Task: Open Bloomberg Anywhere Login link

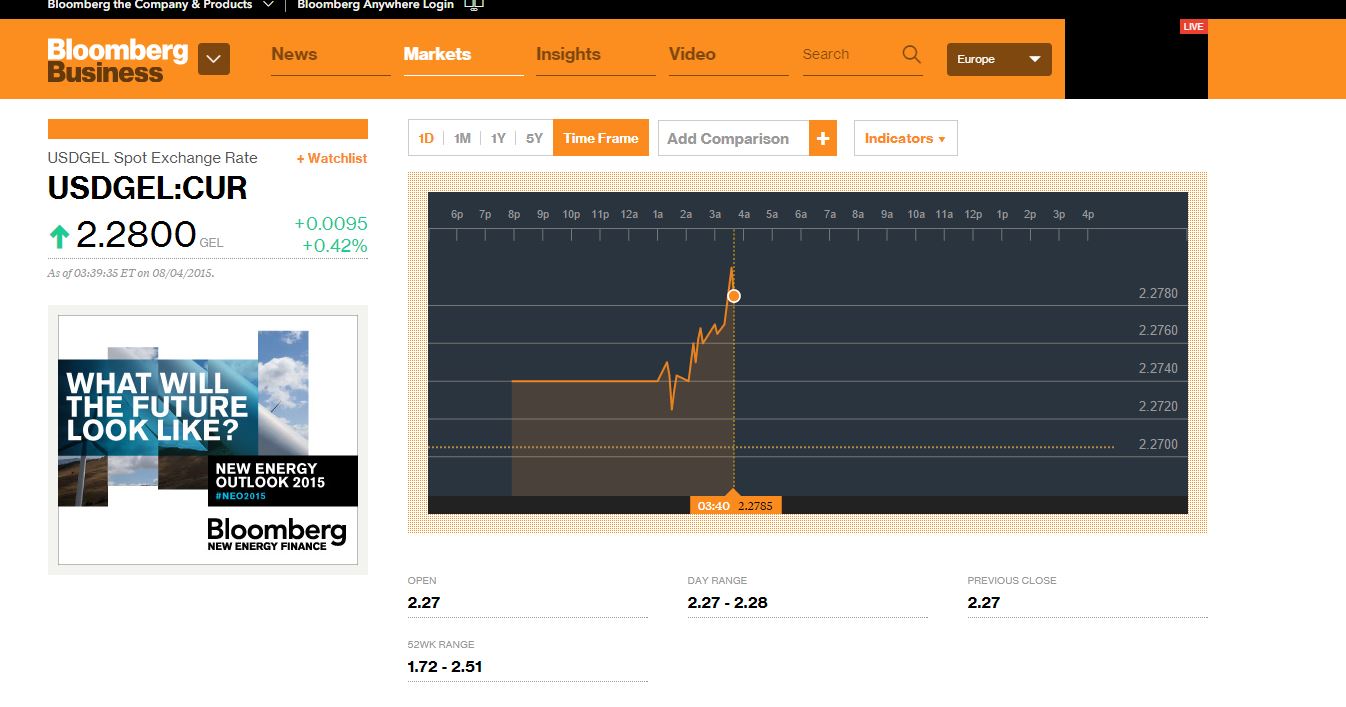Action: [376, 5]
